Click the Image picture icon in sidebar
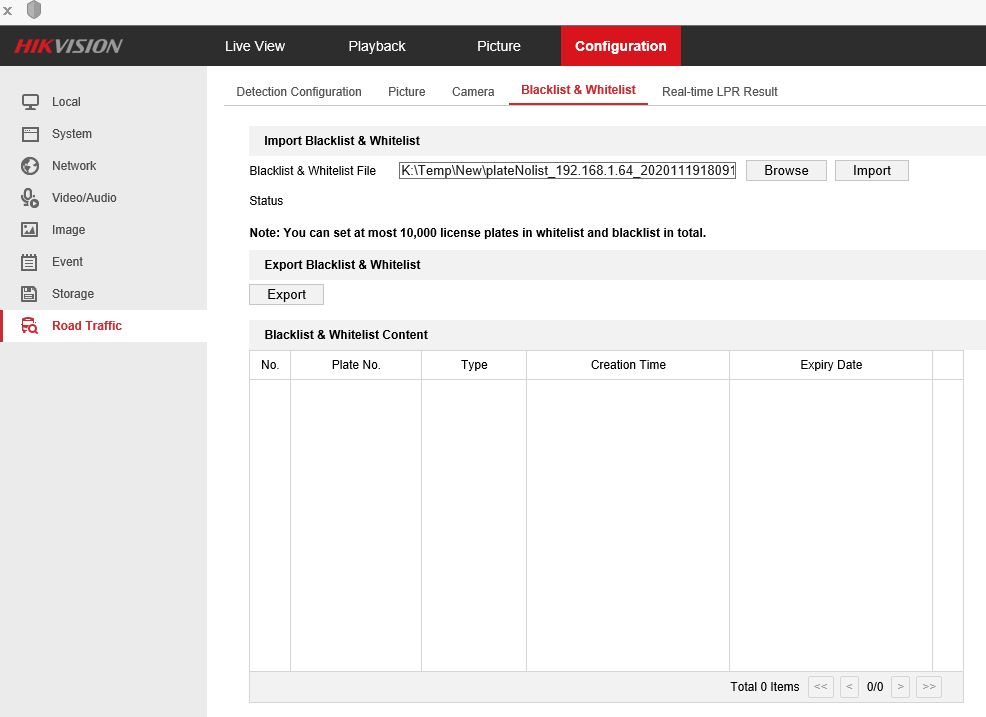This screenshot has width=986, height=717. [30, 230]
